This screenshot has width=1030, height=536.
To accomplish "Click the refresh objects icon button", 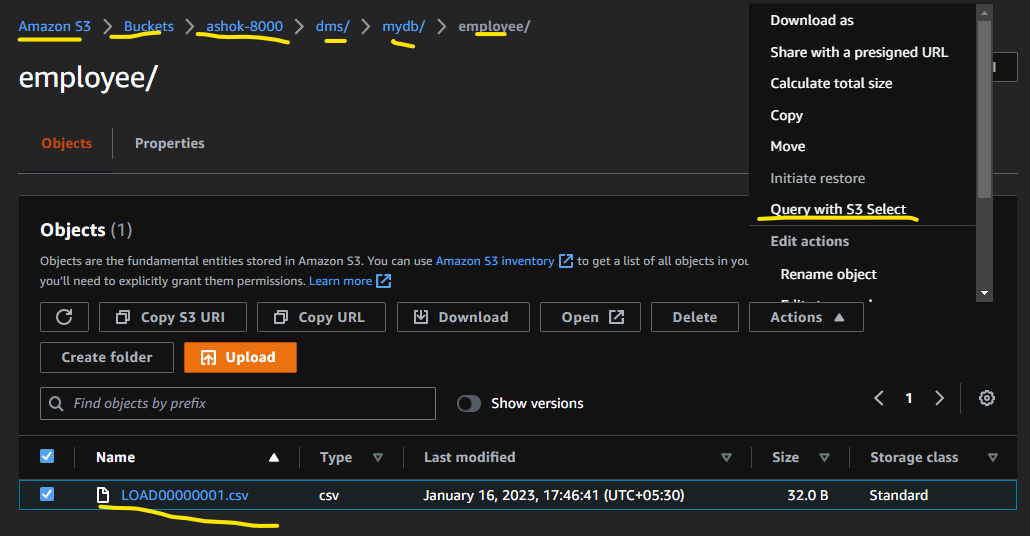I will (64, 317).
